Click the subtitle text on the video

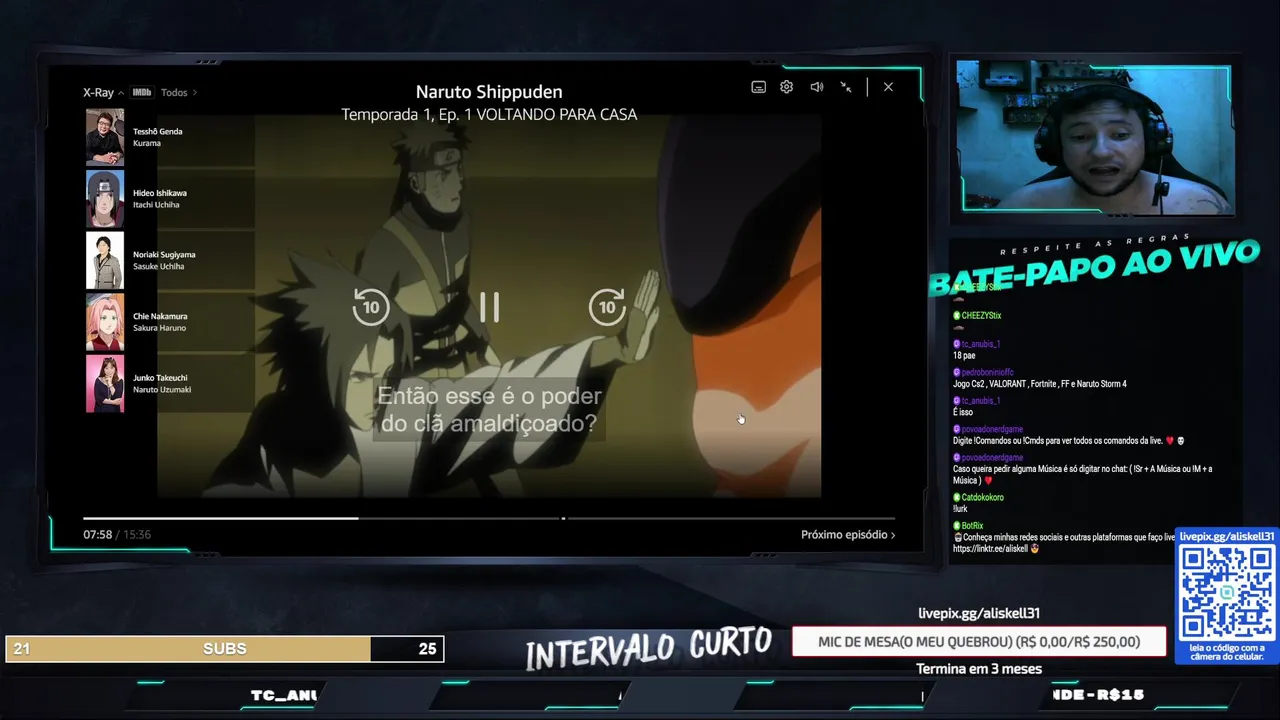489,410
